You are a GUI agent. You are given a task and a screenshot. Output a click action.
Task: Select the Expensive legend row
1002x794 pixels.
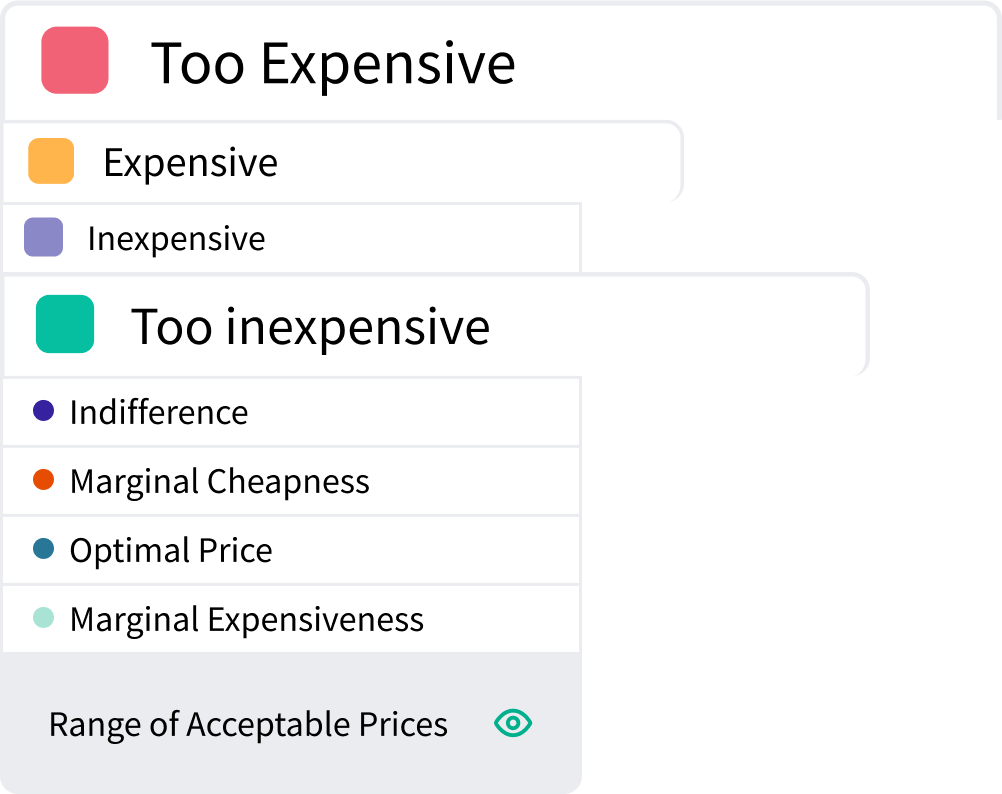(x=343, y=162)
